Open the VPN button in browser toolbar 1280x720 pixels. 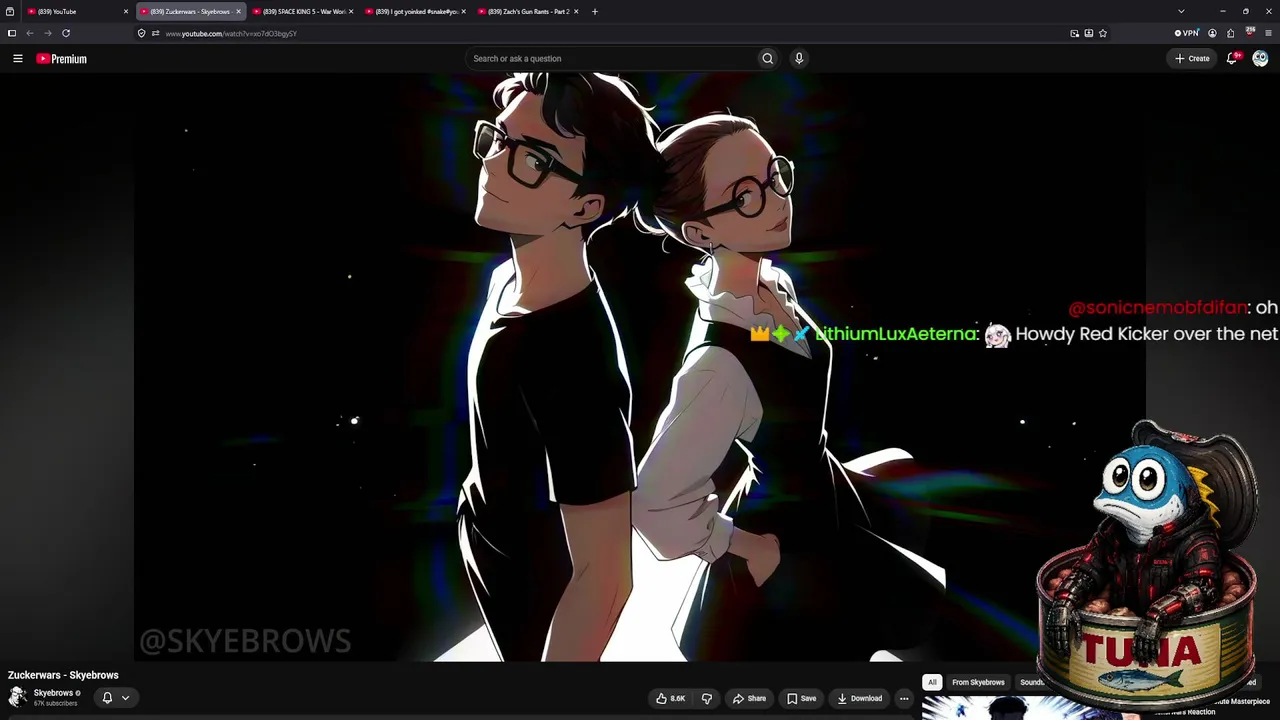[x=1187, y=33]
